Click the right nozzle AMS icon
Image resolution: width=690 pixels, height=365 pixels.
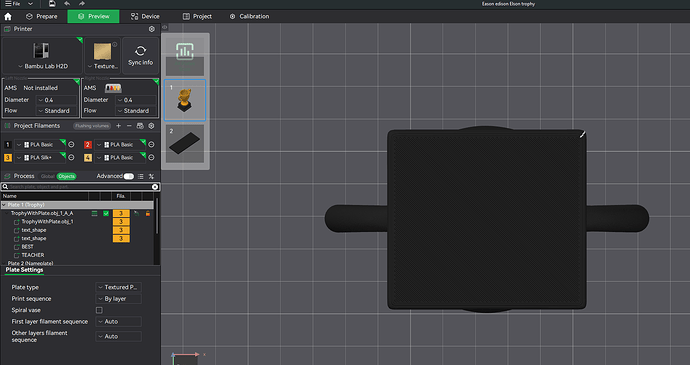pyautogui.click(x=113, y=88)
